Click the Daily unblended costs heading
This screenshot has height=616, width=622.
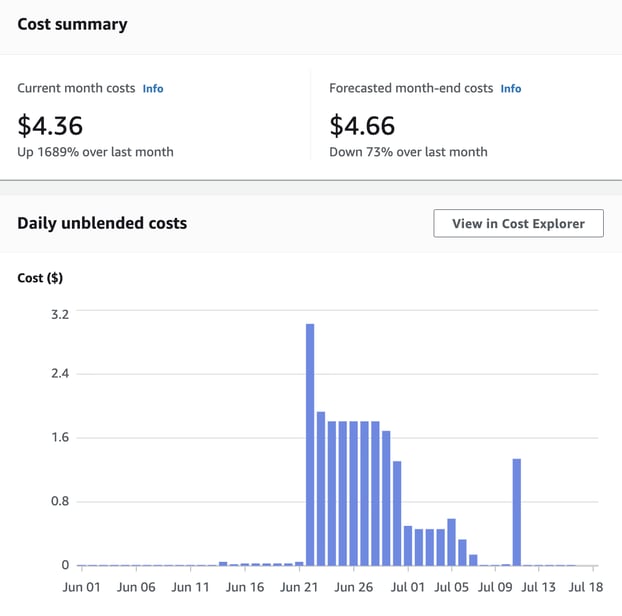coord(102,223)
